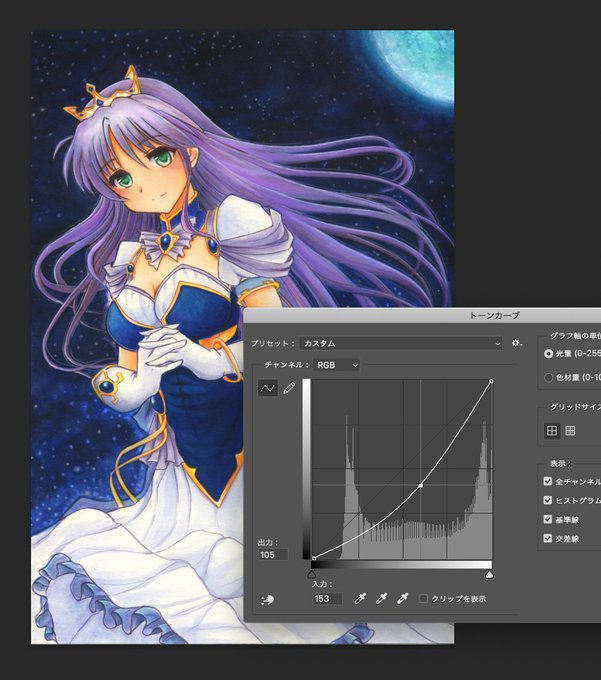Pick the black point eyedropper
The height and width of the screenshot is (680, 601).
click(x=360, y=599)
